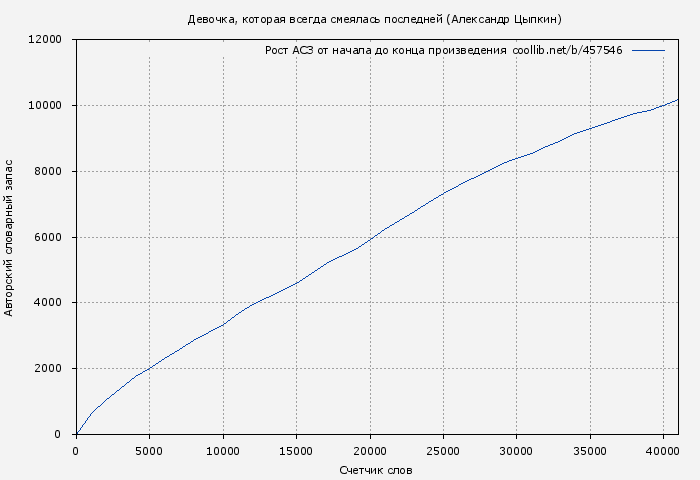Click the y-axis label 'Авторский словарный запас'
The height and width of the screenshot is (480, 700).
tap(10, 237)
